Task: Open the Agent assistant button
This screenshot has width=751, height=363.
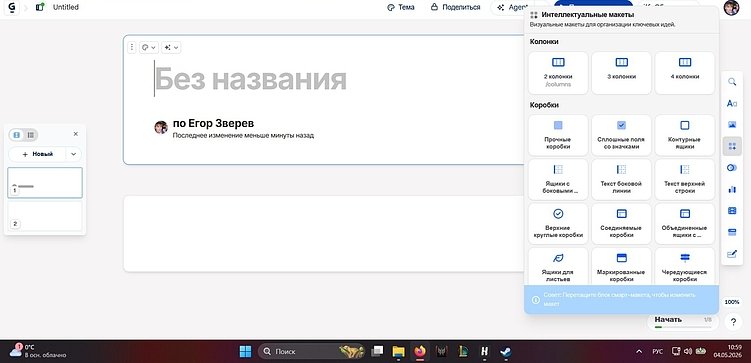Action: (x=512, y=7)
